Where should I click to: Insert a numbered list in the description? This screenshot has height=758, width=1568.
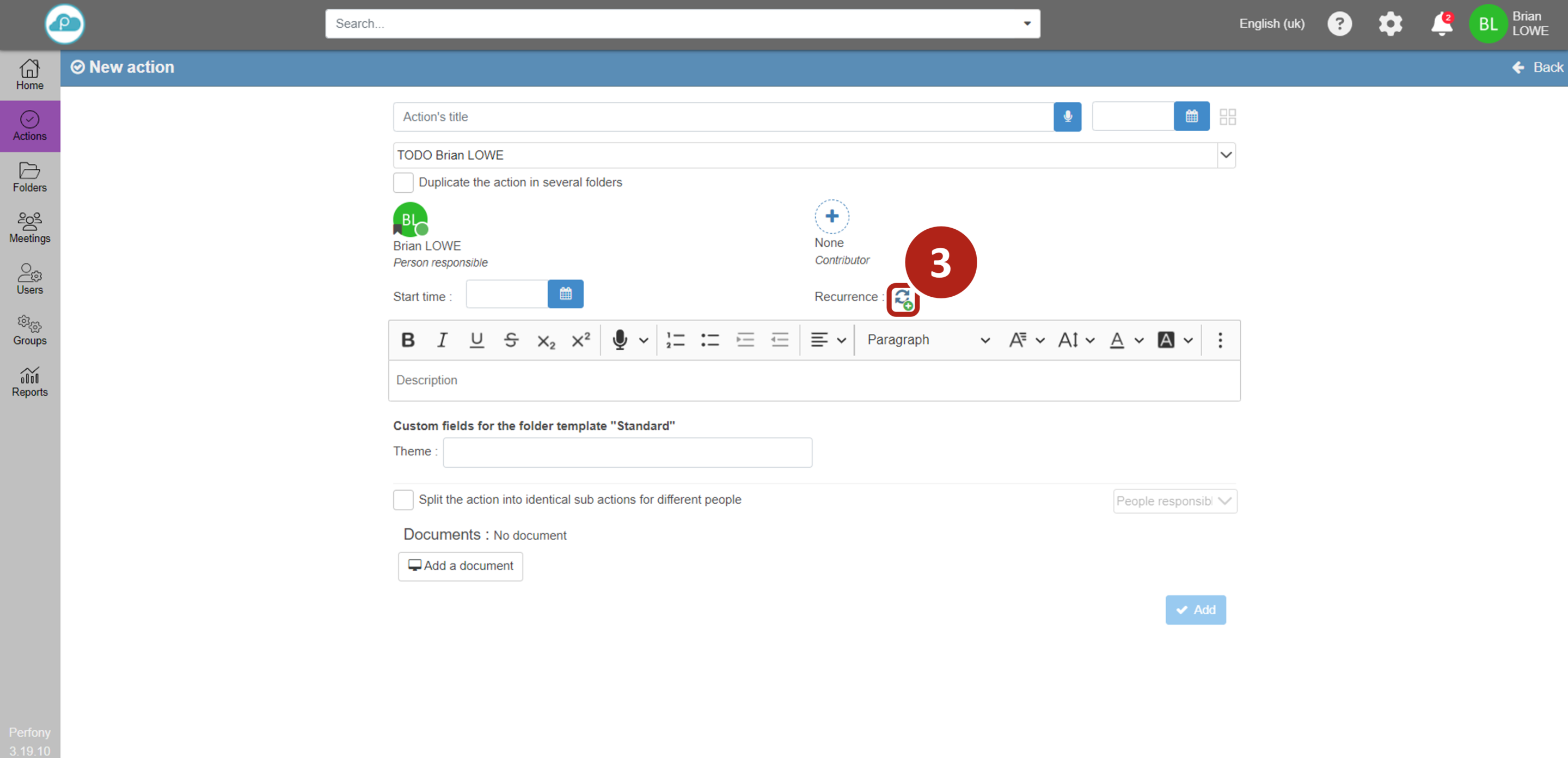(675, 340)
